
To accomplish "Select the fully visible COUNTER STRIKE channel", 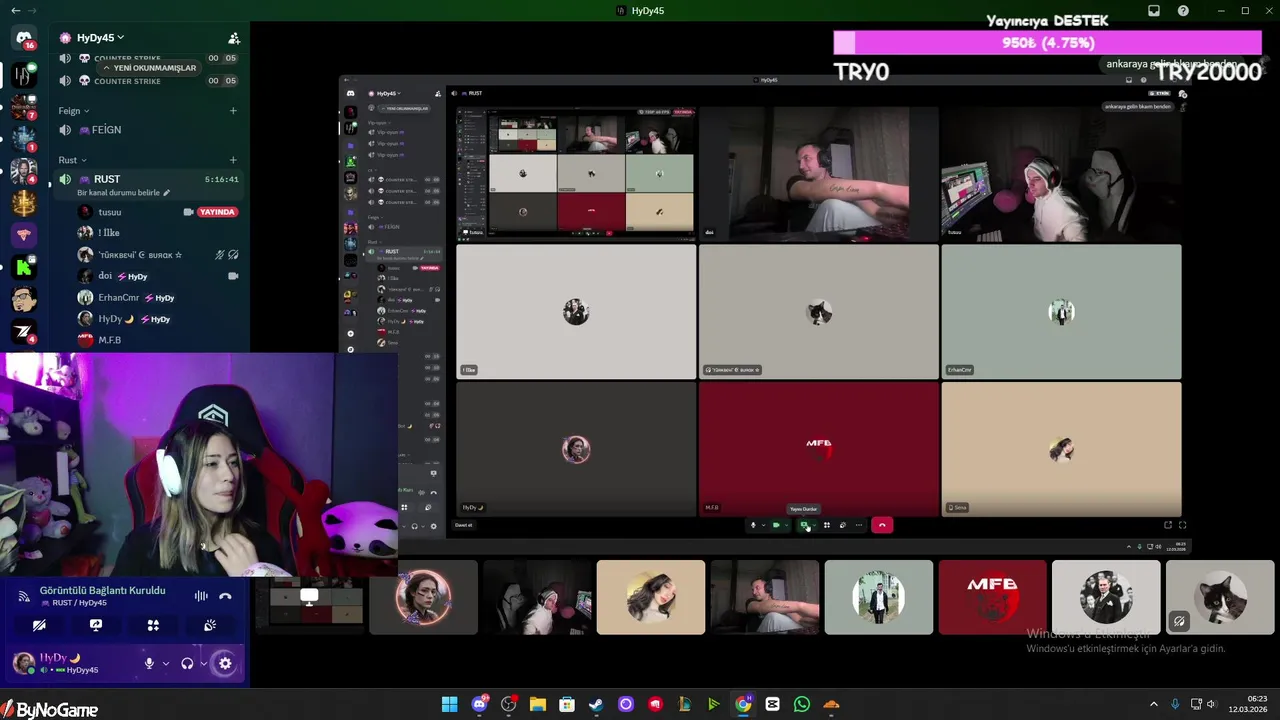I will coord(150,81).
